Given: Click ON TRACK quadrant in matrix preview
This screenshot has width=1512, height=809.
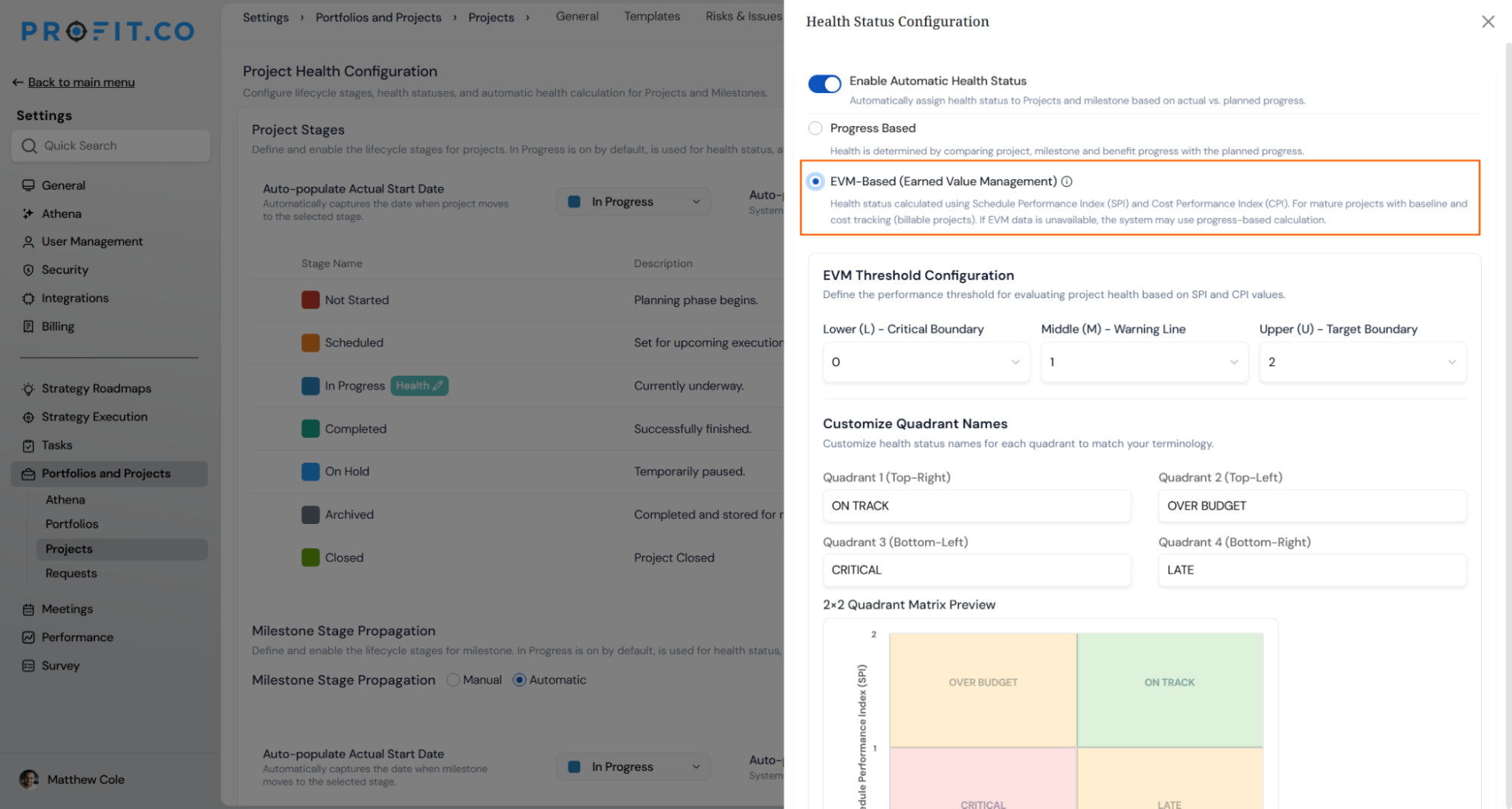Looking at the screenshot, I should 1169,690.
